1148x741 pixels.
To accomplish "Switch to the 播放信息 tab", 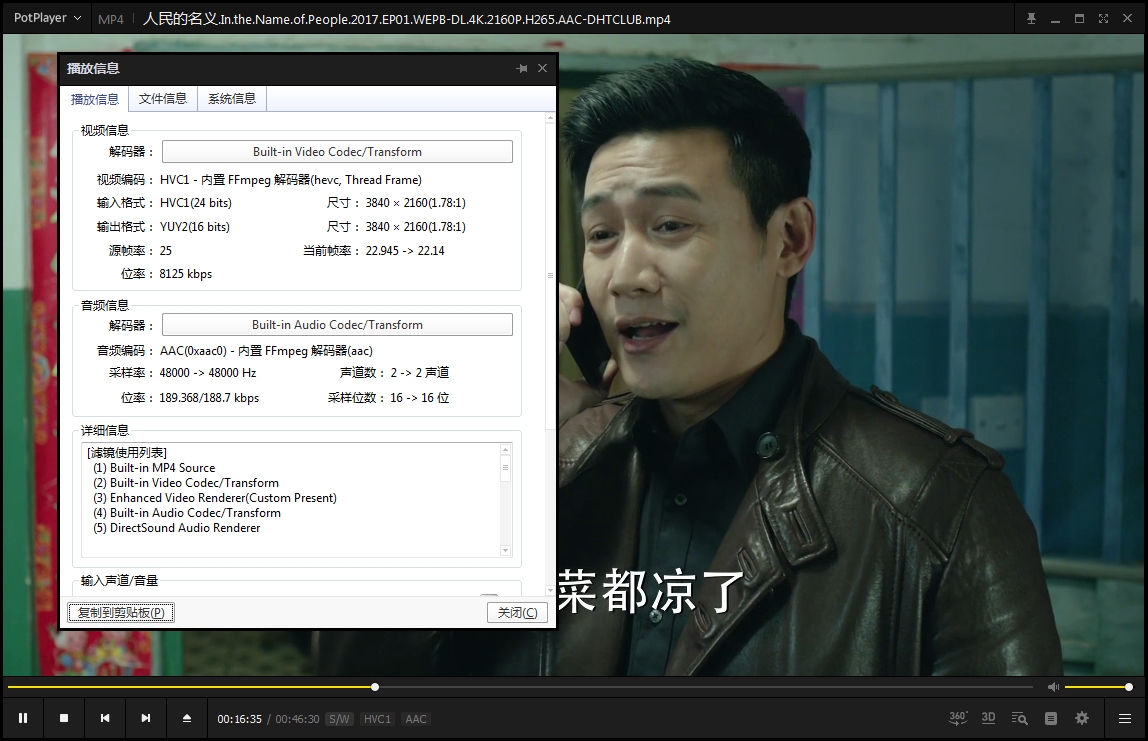I will (x=94, y=99).
